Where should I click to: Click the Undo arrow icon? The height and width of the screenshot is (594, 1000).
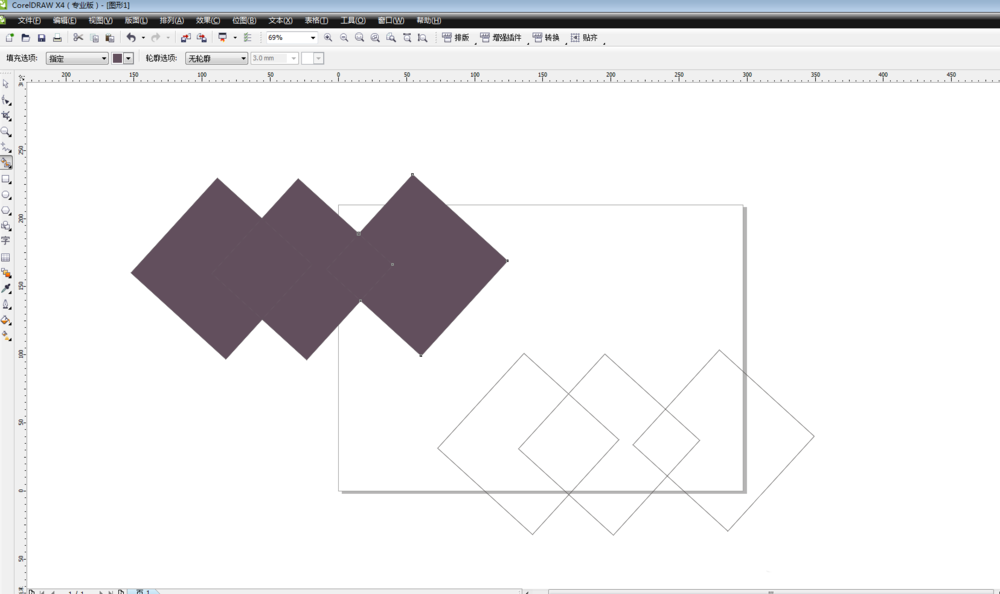pos(131,38)
